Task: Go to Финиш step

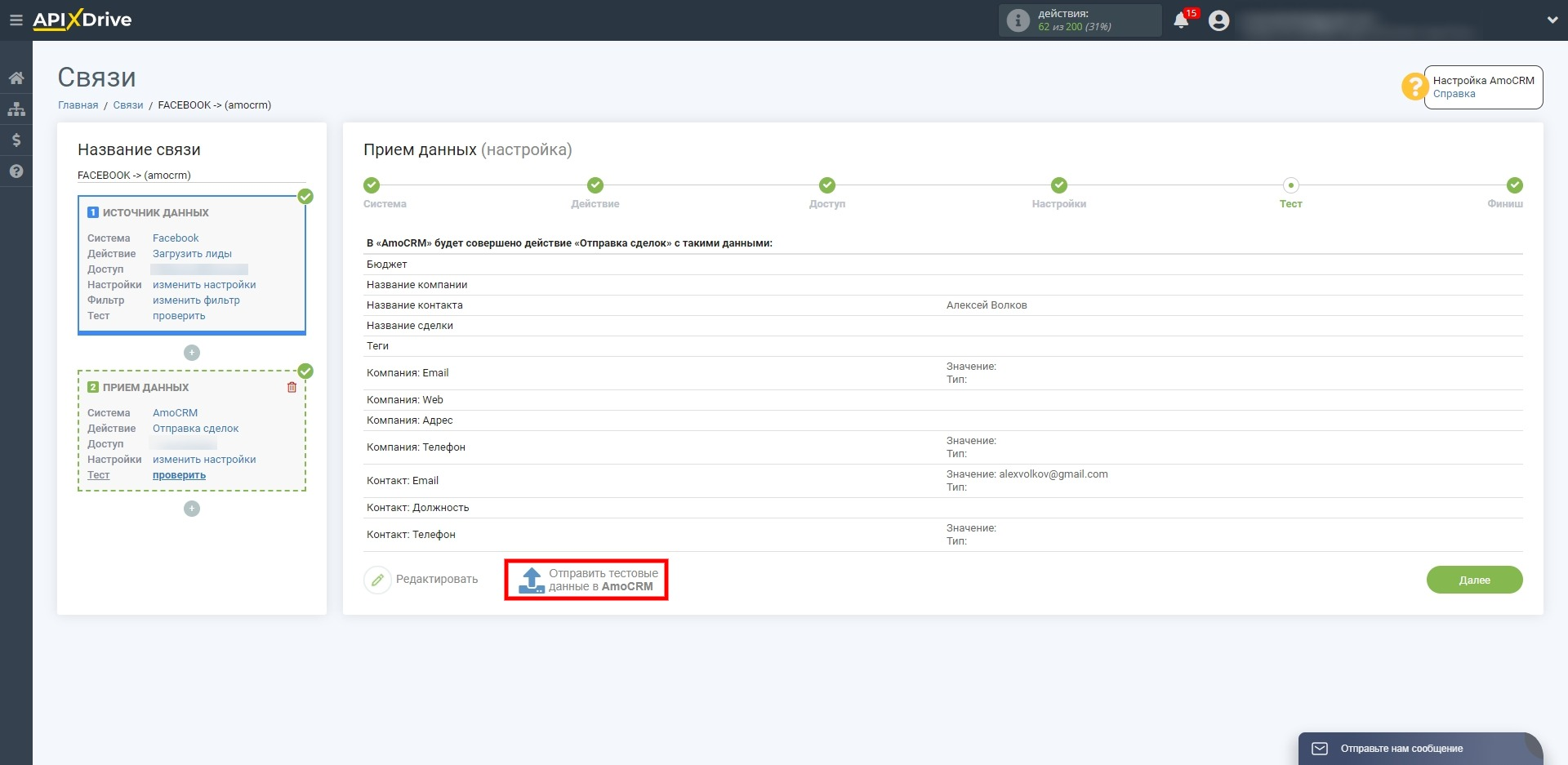Action: coord(1515,185)
